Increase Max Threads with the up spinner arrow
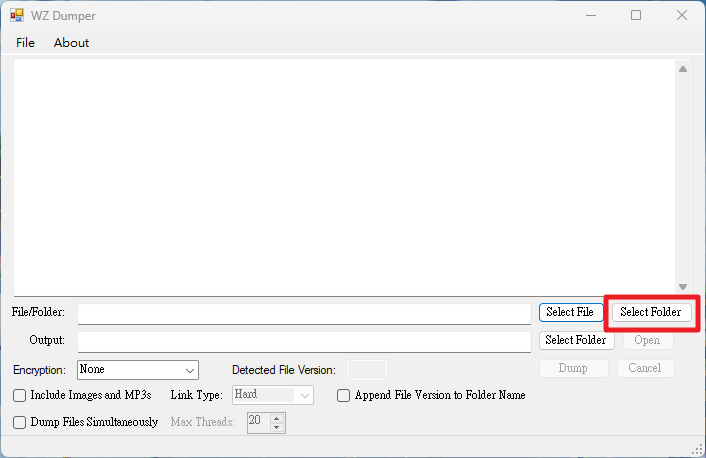 coord(277,418)
